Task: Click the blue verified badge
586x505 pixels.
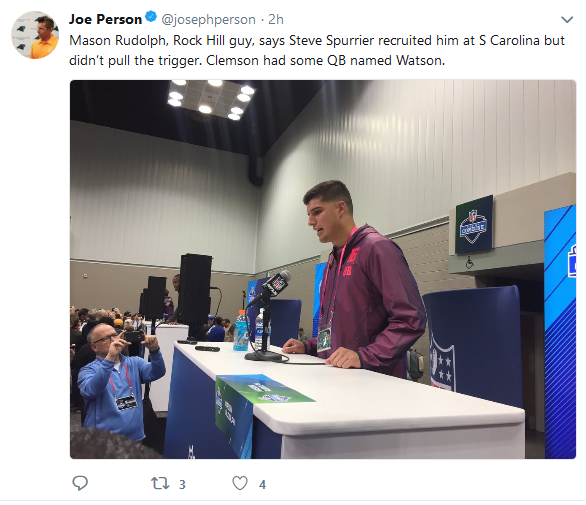Action: tap(151, 17)
